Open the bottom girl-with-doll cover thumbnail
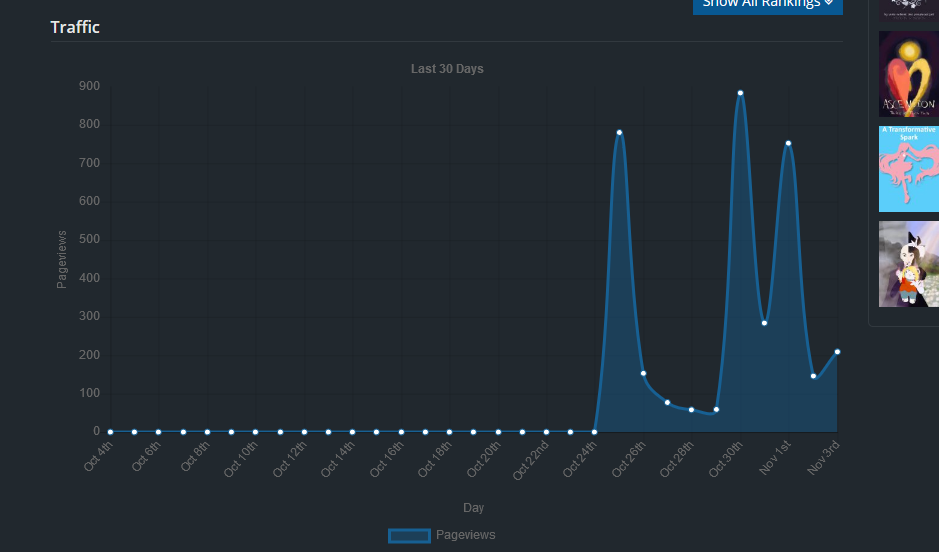The image size is (939, 552). coord(908,264)
